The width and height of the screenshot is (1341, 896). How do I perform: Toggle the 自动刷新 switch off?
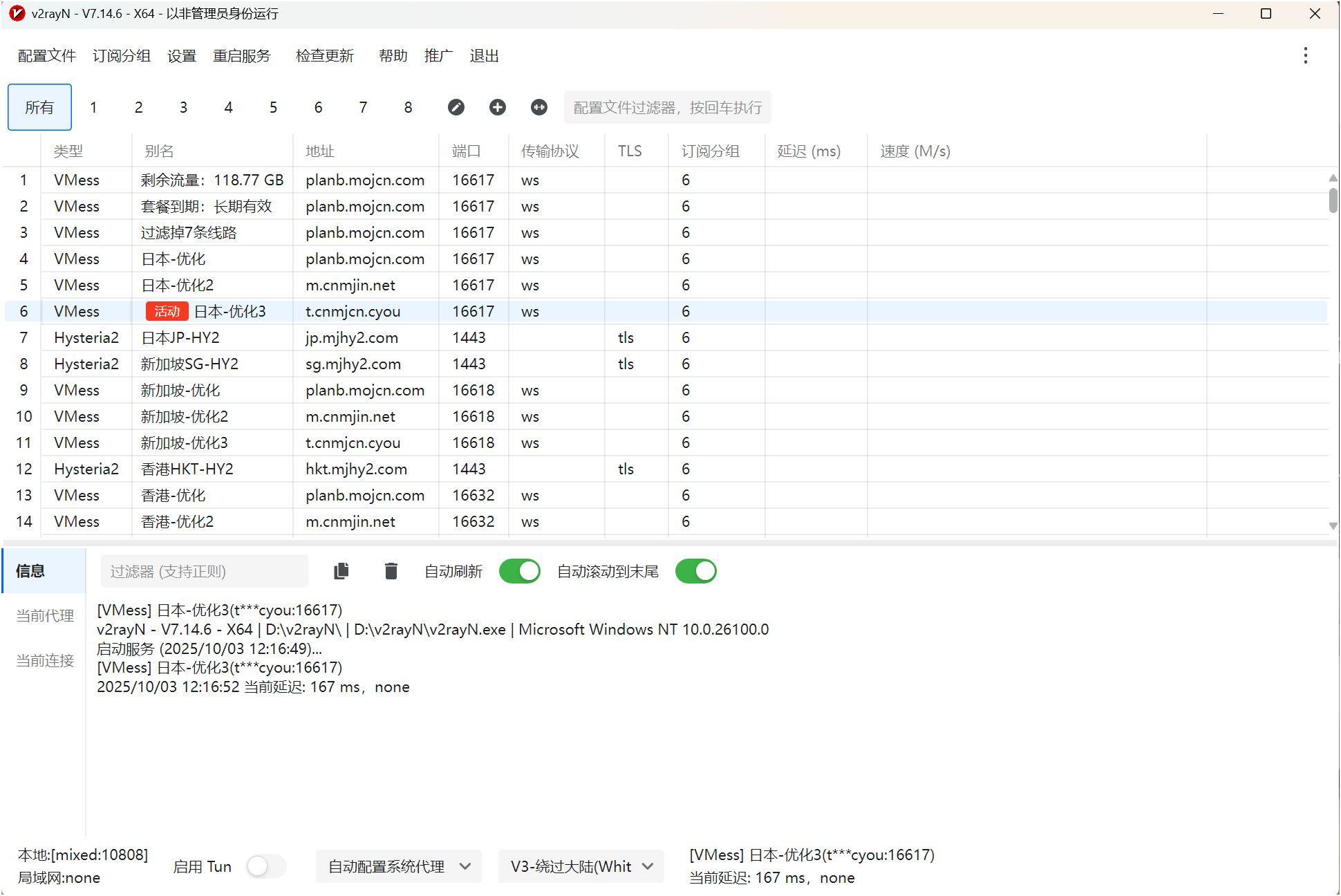click(519, 571)
